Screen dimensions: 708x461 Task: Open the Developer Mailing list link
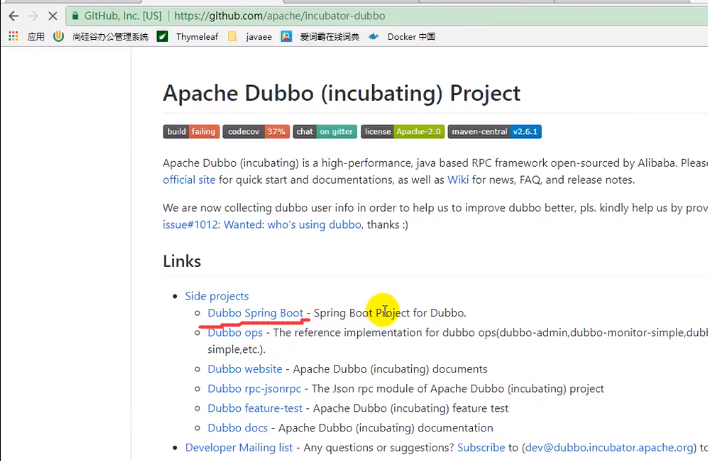[239, 447]
